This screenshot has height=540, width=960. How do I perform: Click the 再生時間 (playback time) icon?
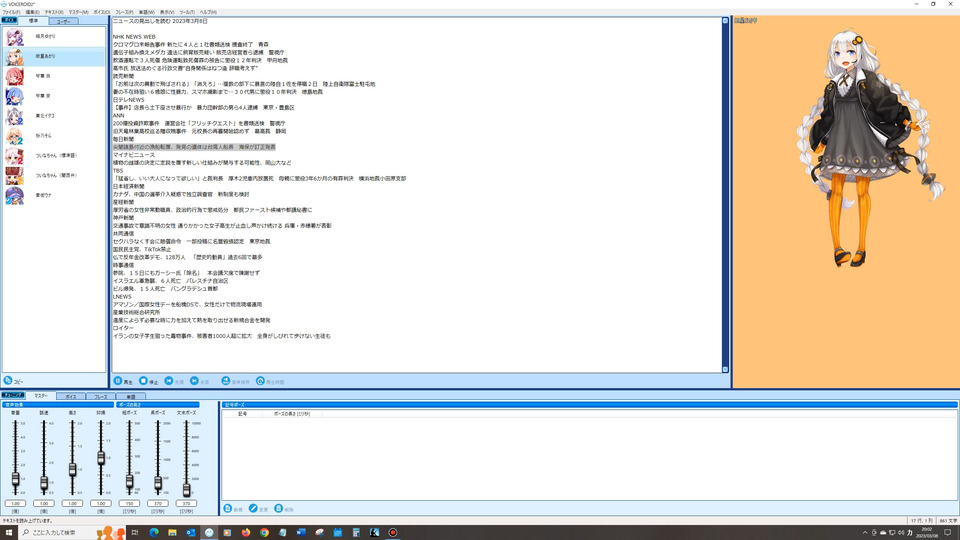(x=260, y=381)
